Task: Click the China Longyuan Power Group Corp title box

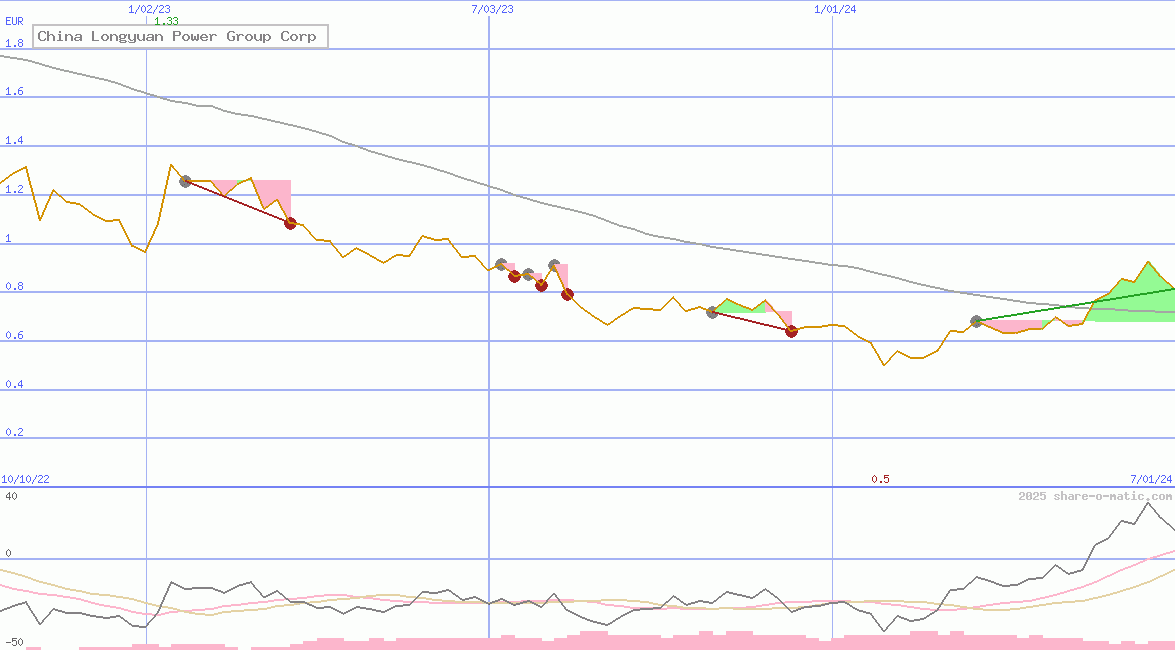Action: (x=180, y=37)
